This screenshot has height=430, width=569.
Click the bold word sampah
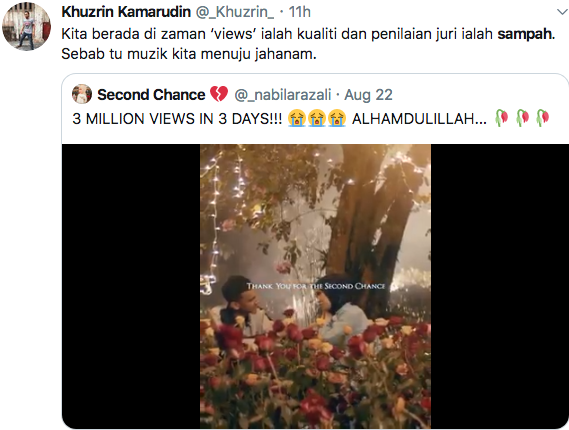(524, 34)
